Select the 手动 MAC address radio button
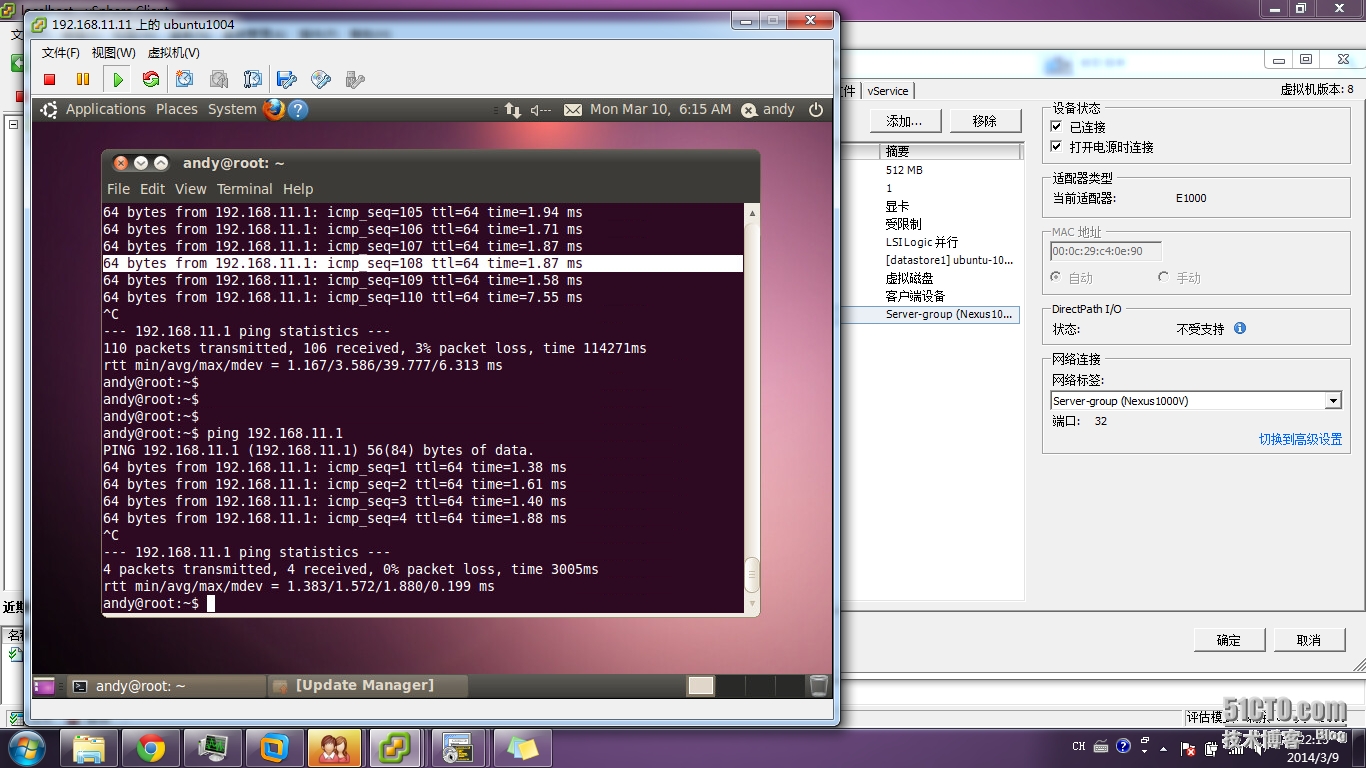This screenshot has height=768, width=1366. (1163, 277)
